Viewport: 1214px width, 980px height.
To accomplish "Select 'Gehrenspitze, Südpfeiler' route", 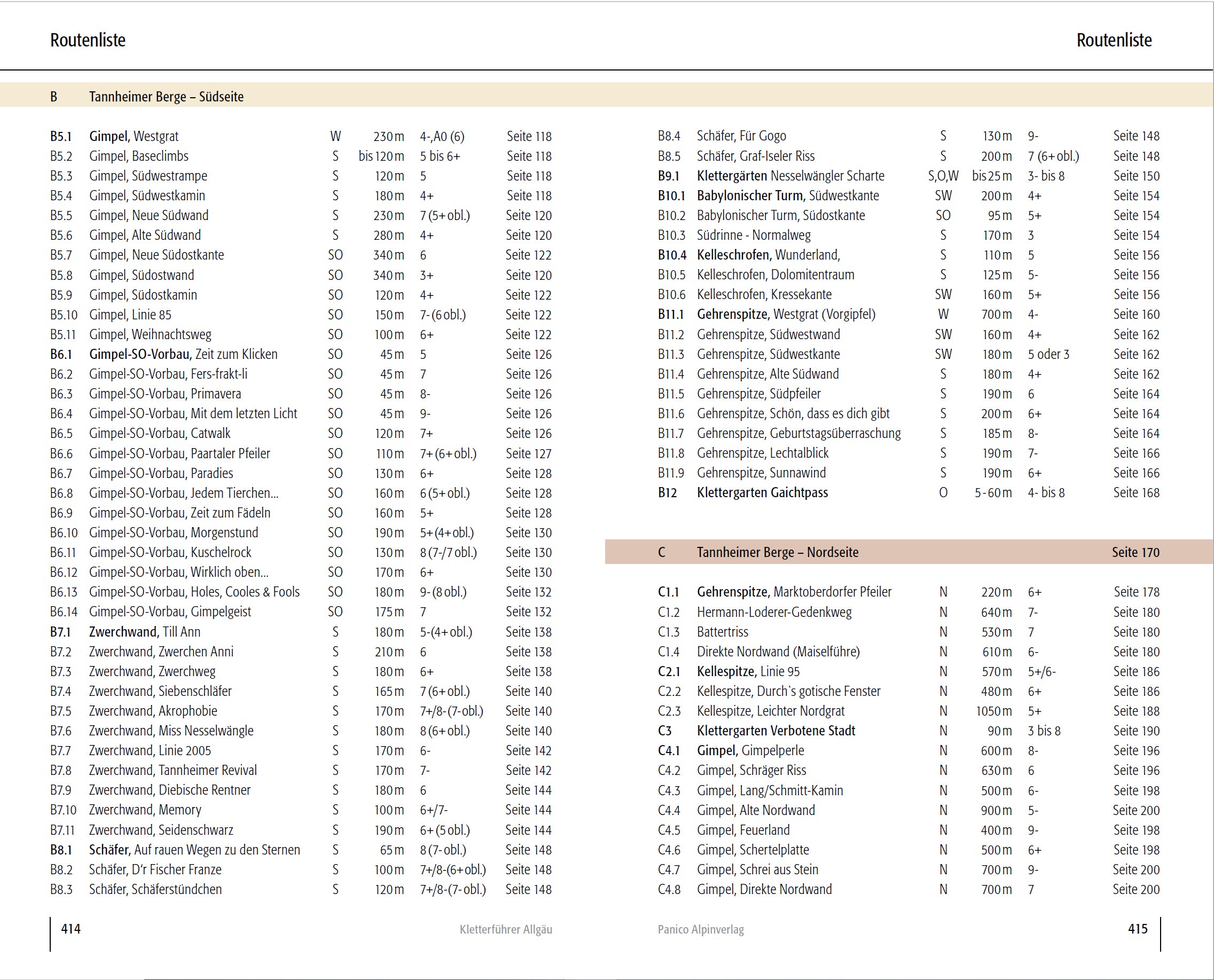I will (758, 394).
